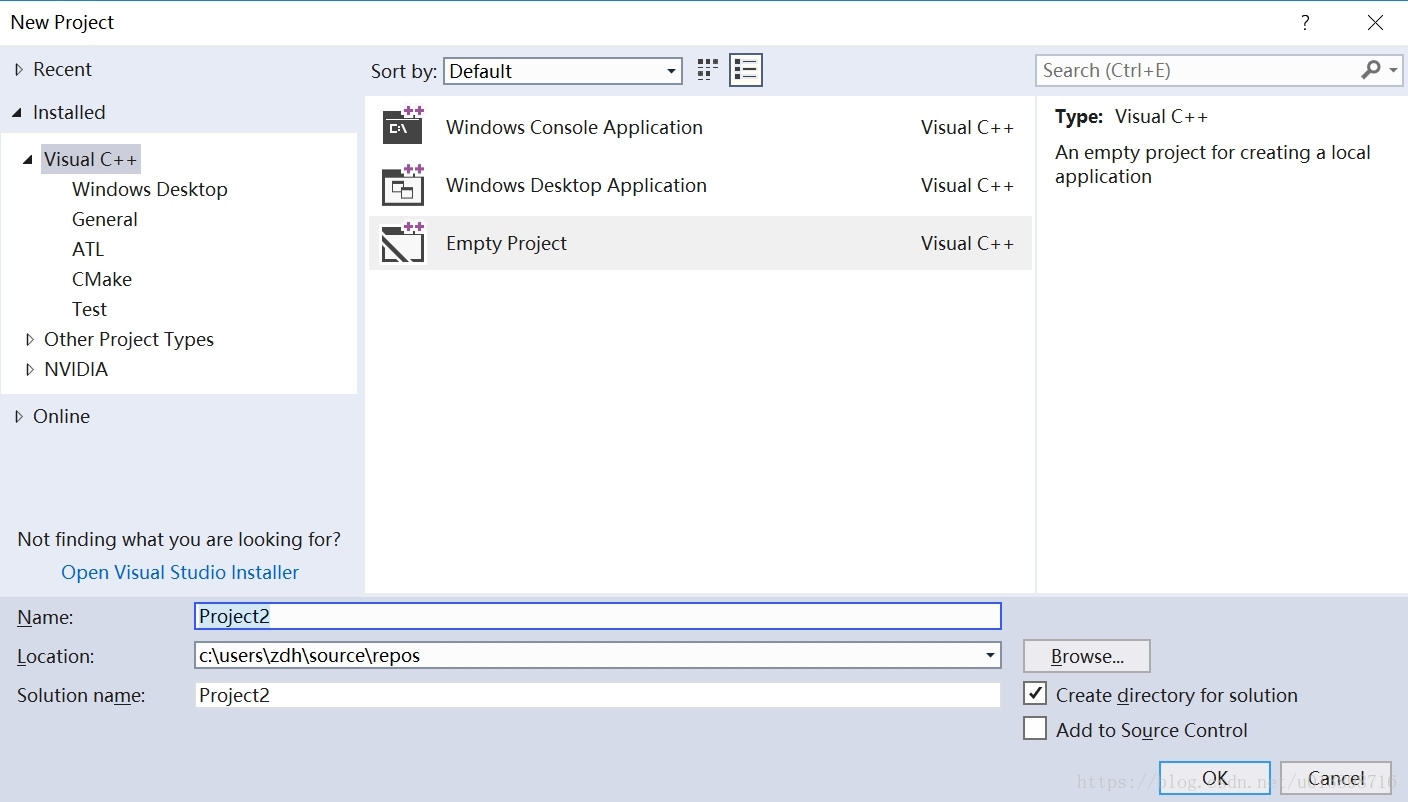Click the Installed section label
This screenshot has width=1408, height=802.
point(69,112)
